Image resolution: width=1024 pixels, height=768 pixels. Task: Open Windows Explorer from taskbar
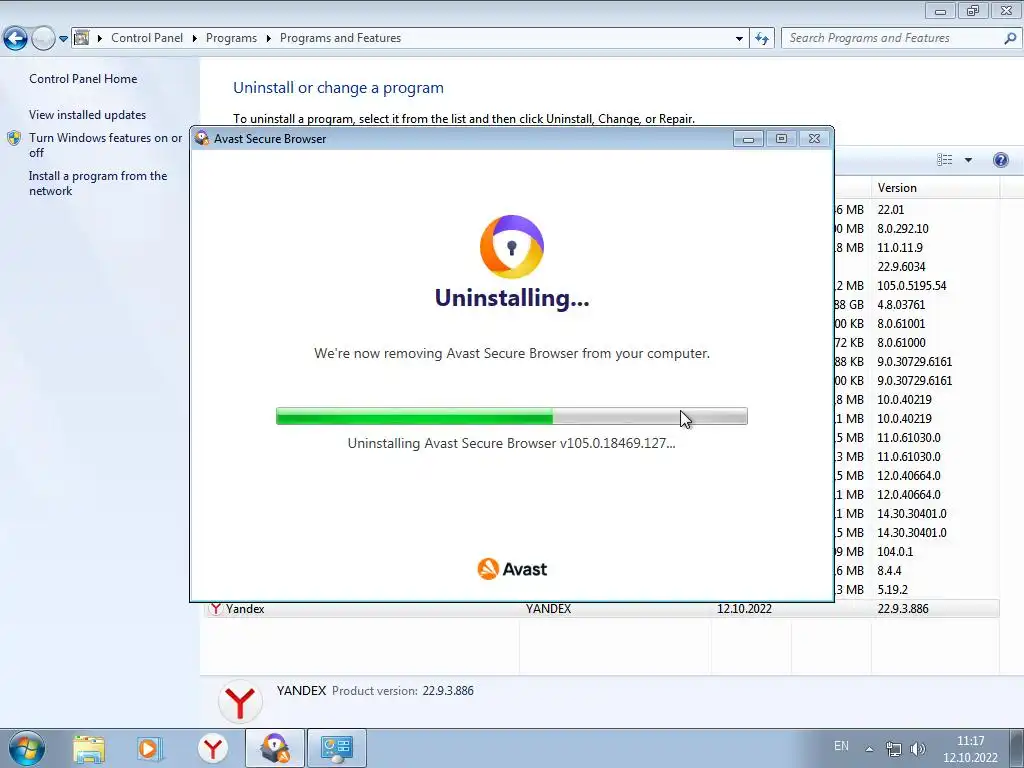[x=89, y=748]
